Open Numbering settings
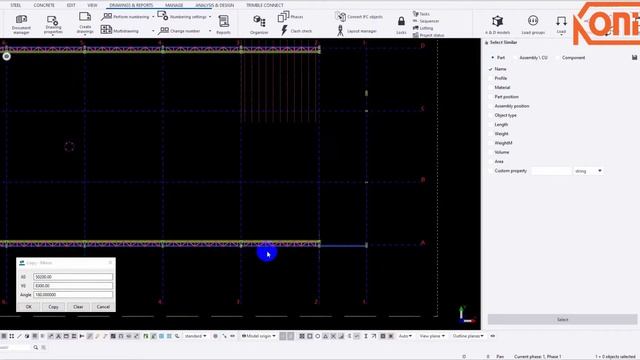This screenshot has height=360, width=640. [x=182, y=17]
